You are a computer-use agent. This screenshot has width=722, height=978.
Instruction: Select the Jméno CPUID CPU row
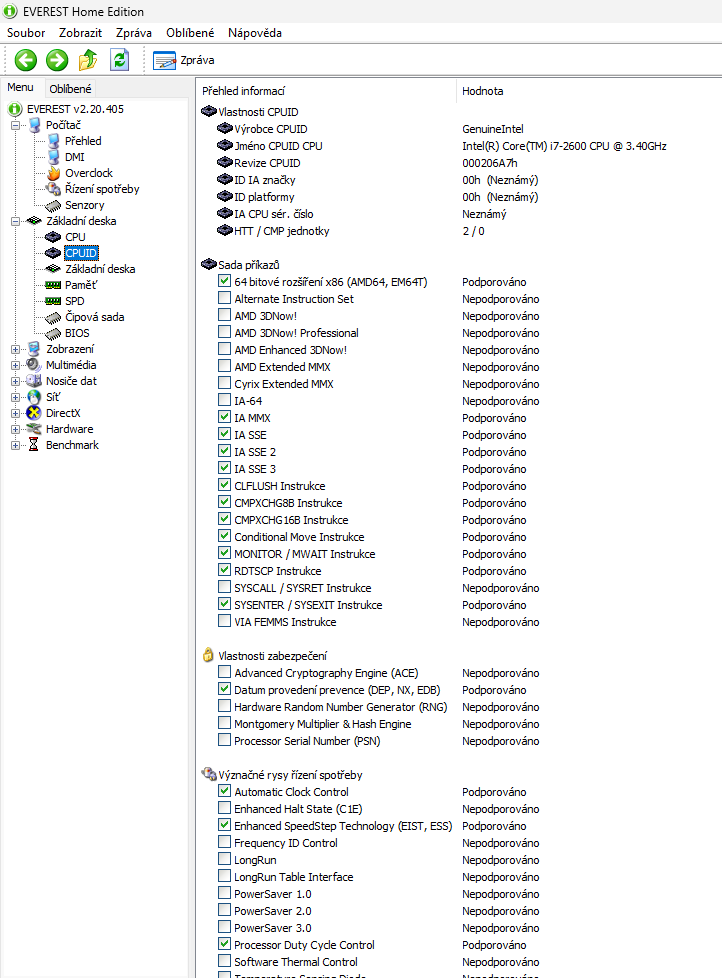click(442, 146)
